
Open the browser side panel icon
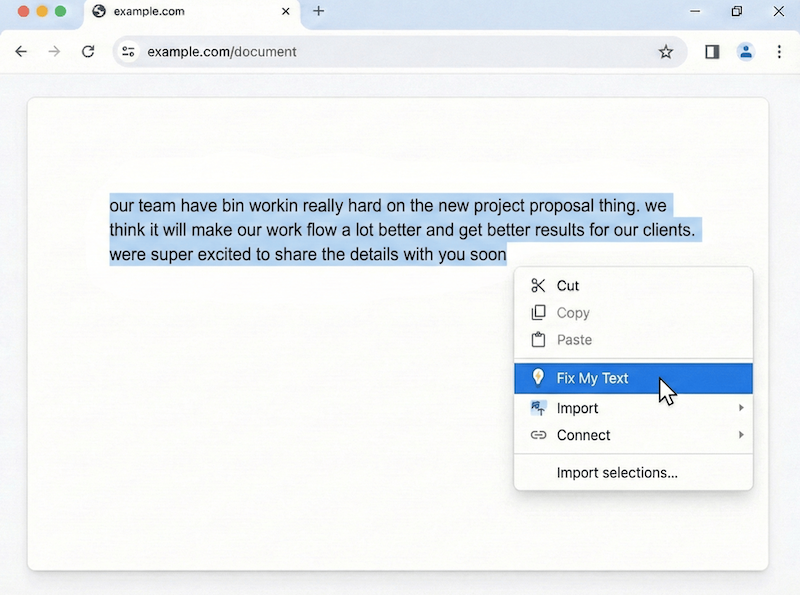click(711, 51)
